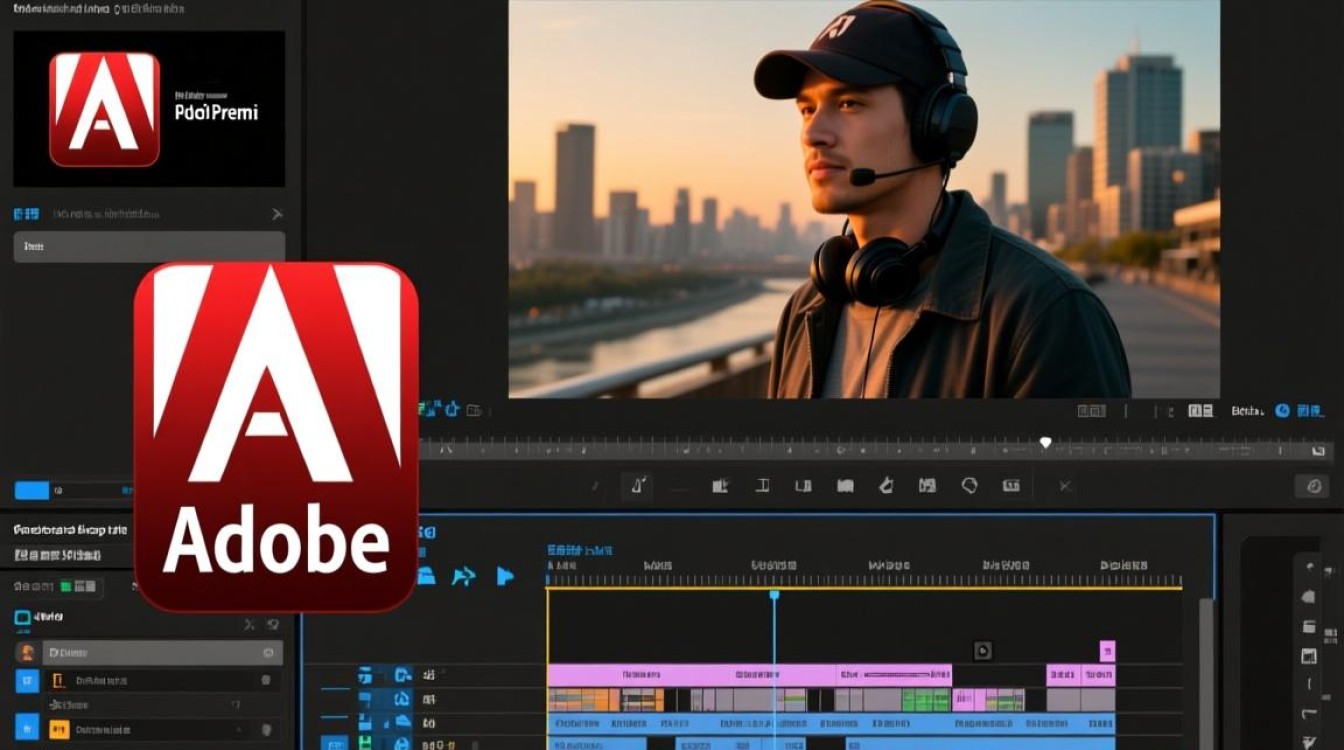Open the Adobe logo thumbnail at top left
Screen dimensions: 1344x750
pos(149,109)
